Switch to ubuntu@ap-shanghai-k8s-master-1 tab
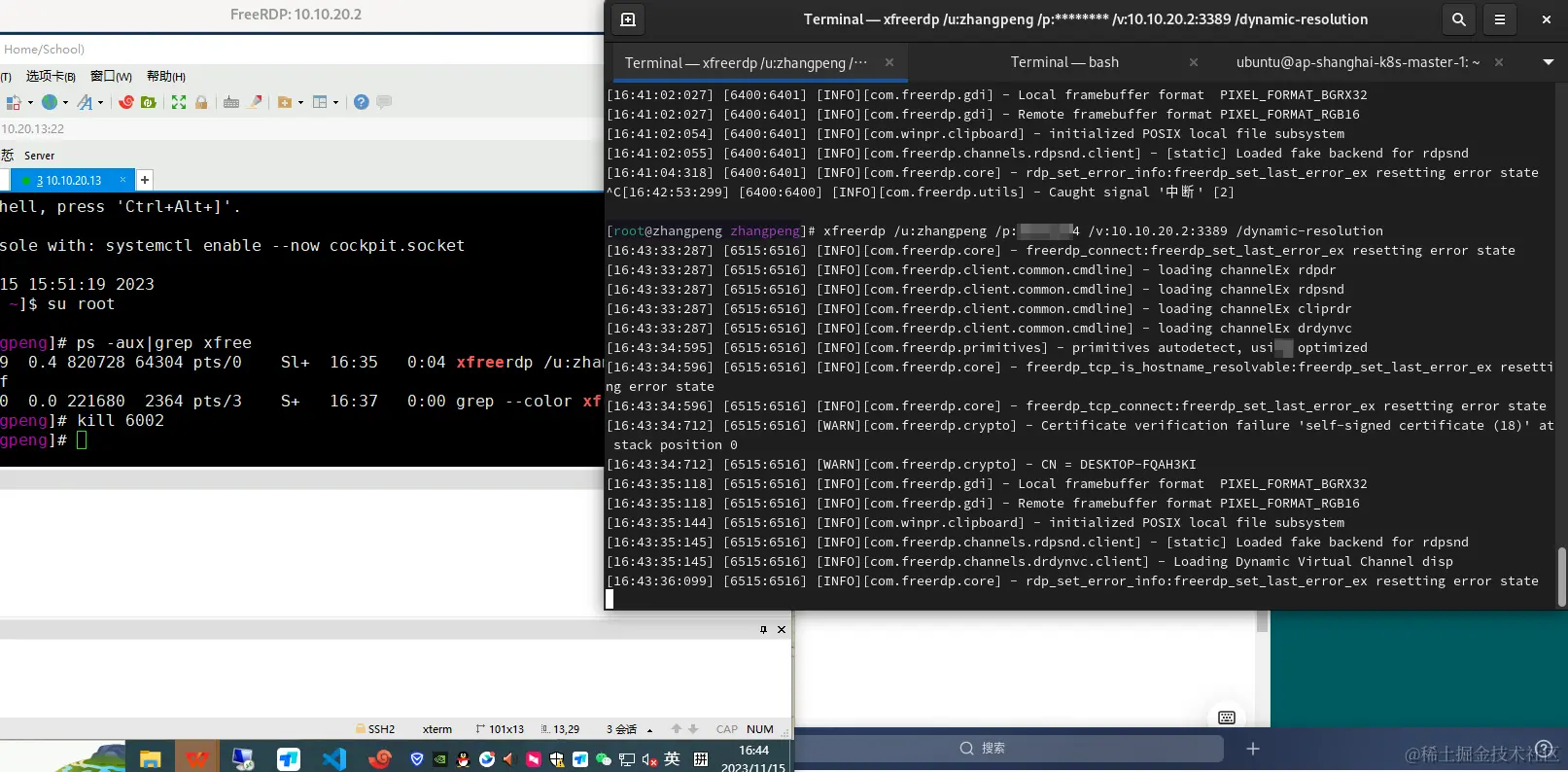 [1358, 62]
